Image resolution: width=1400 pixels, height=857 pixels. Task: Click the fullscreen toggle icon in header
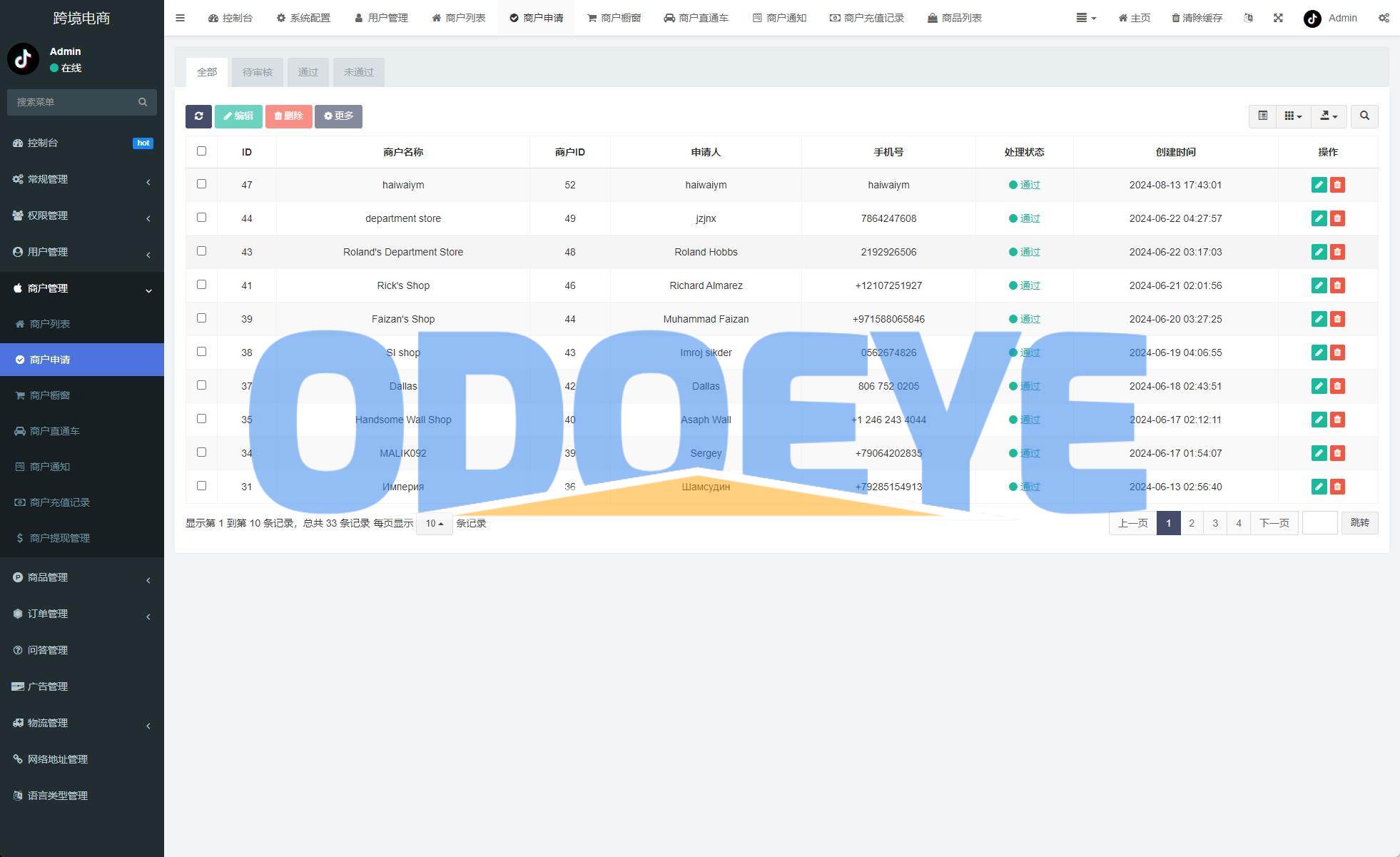[1278, 18]
